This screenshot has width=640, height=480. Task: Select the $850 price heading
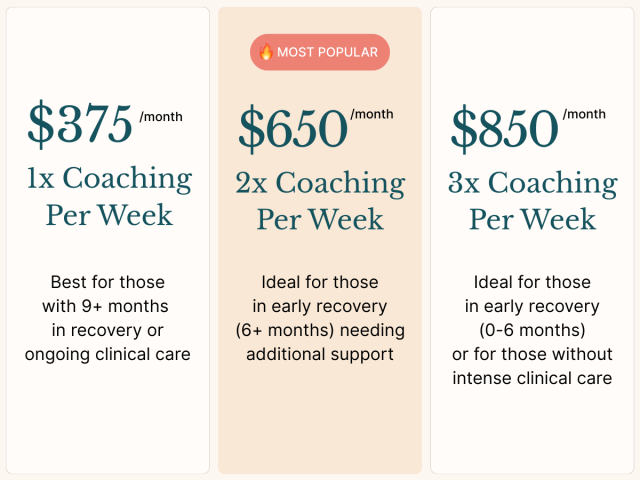504,128
